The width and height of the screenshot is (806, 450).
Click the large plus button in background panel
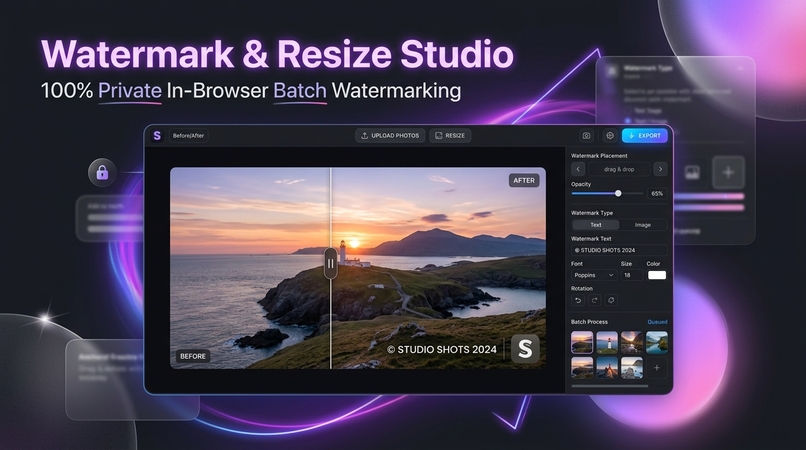728,172
